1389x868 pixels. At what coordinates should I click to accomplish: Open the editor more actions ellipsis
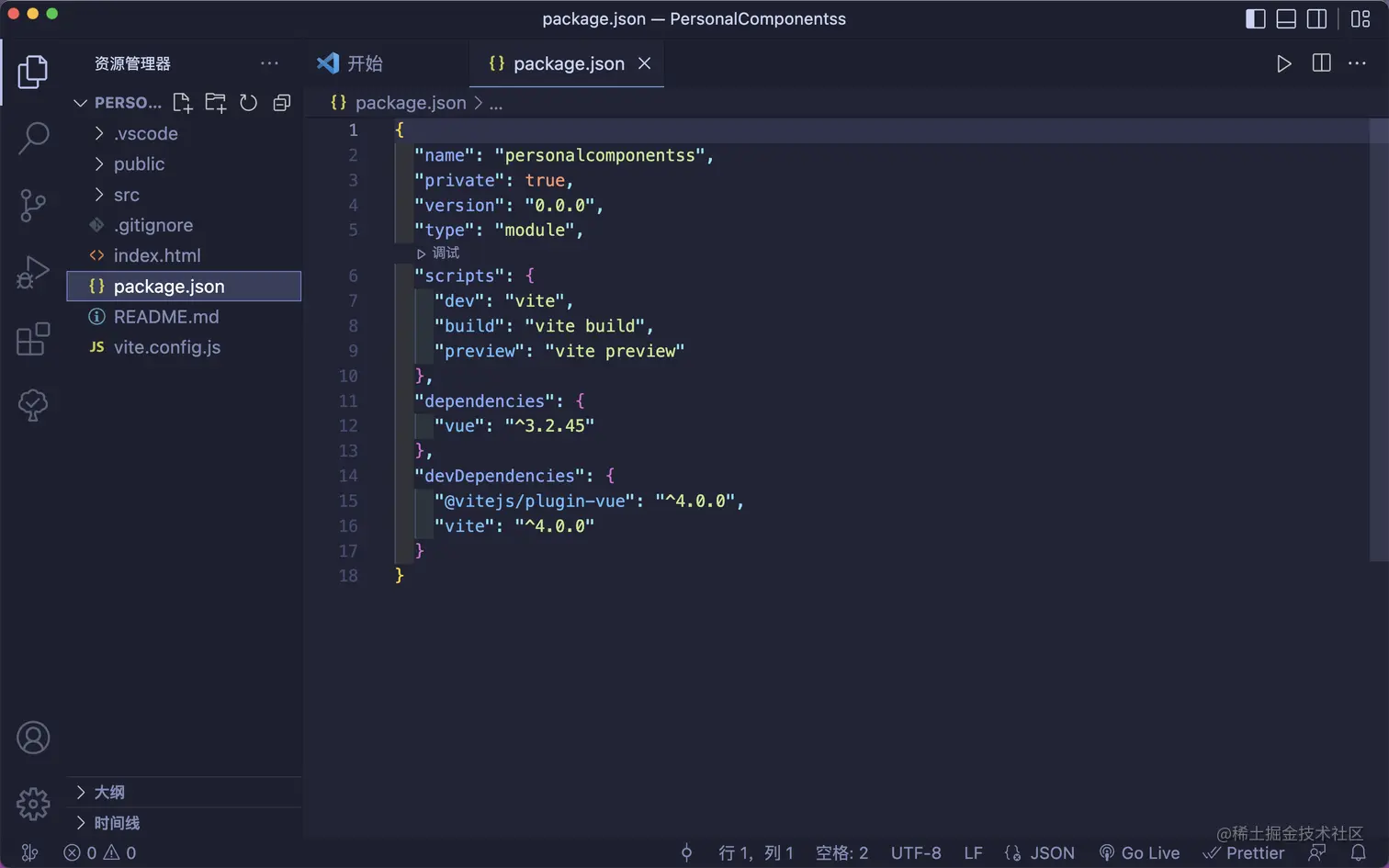tap(1357, 63)
